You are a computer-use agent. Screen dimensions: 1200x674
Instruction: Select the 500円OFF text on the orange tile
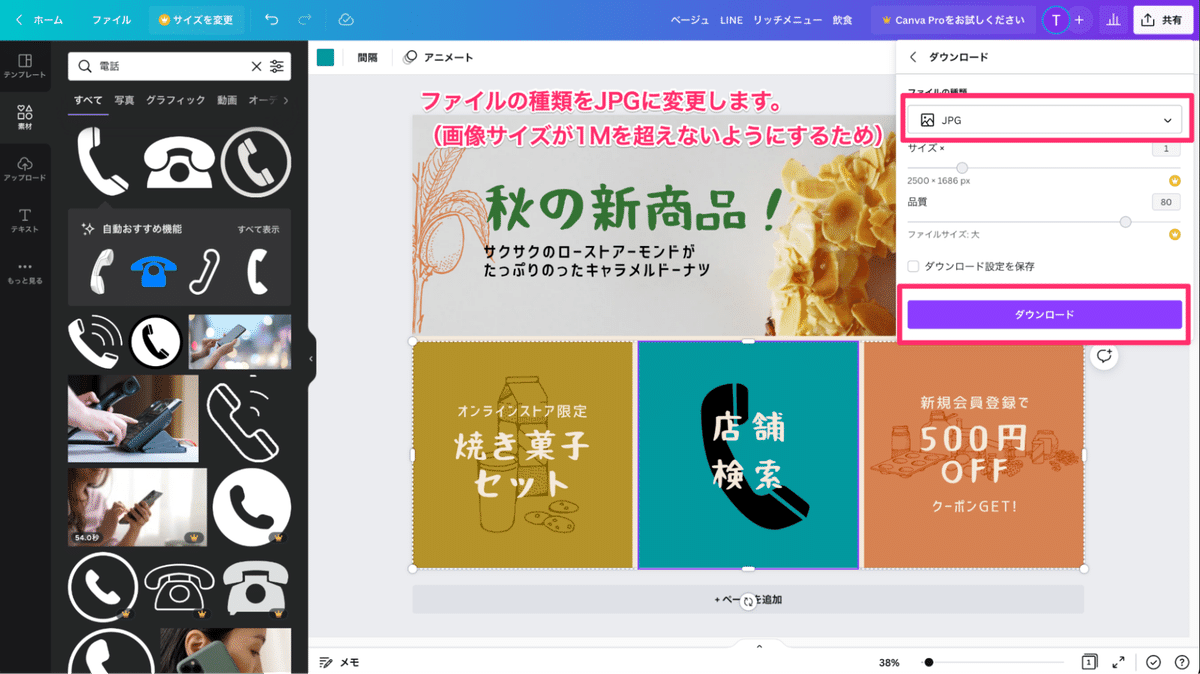point(971,453)
